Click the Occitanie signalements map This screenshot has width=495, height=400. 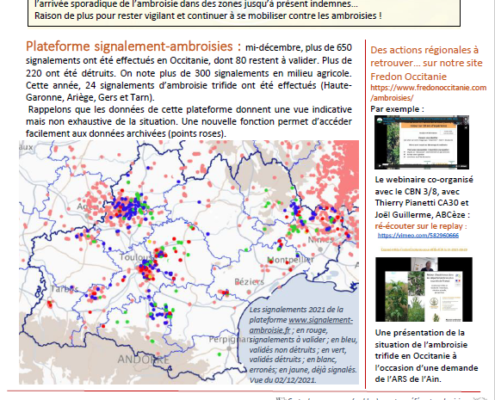click(x=189, y=262)
